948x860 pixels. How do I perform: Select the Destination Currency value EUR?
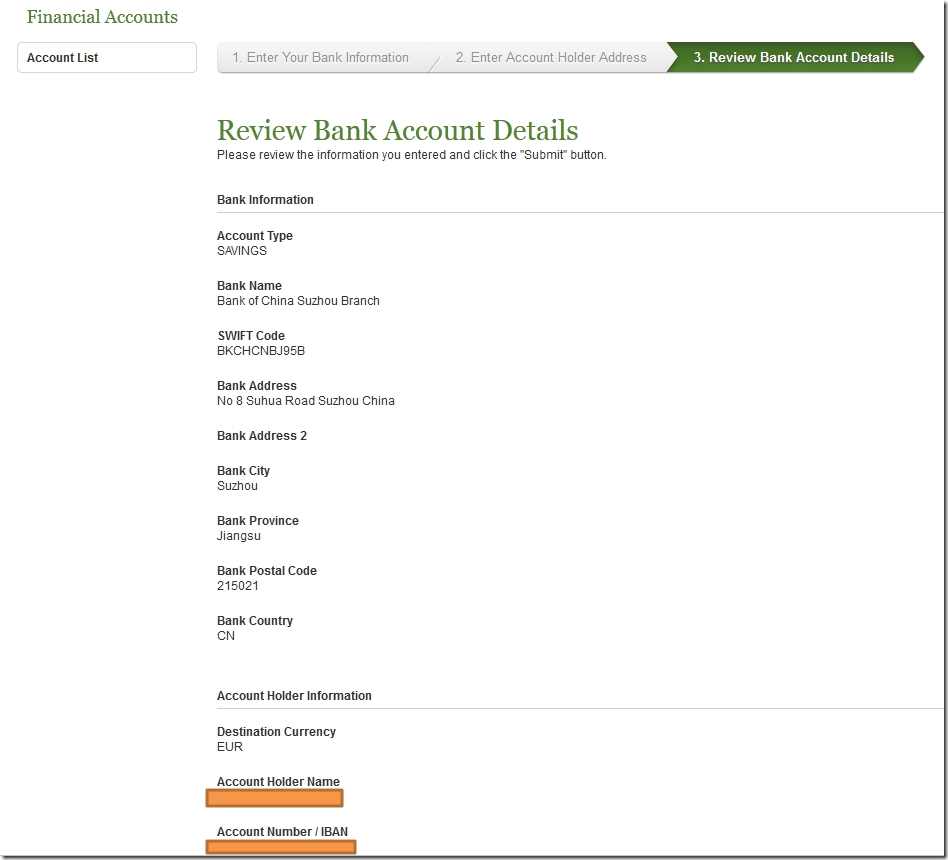click(230, 746)
